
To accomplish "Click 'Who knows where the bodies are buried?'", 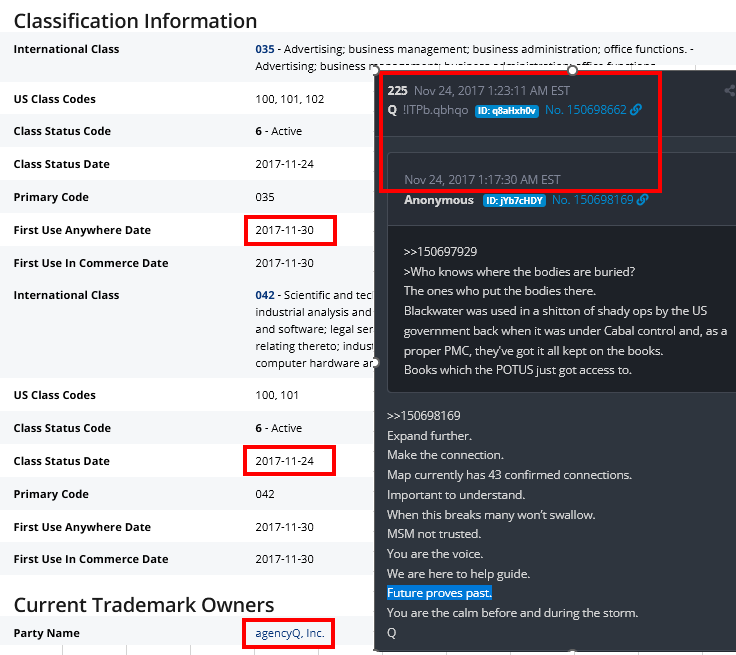I will (522, 272).
